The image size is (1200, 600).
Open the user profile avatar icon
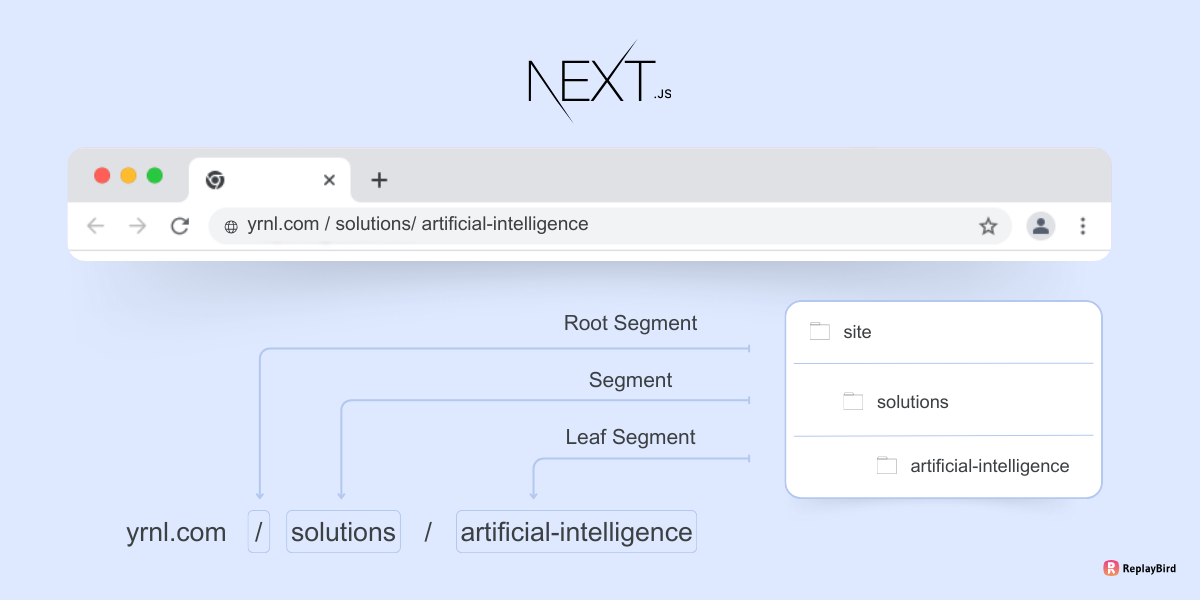1041,226
